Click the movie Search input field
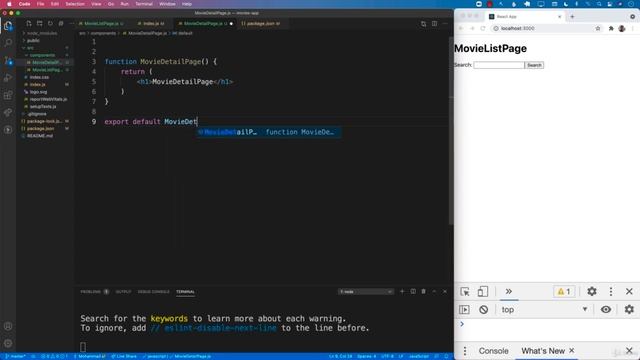Screen dimensions: 640x360 click(x=499, y=65)
